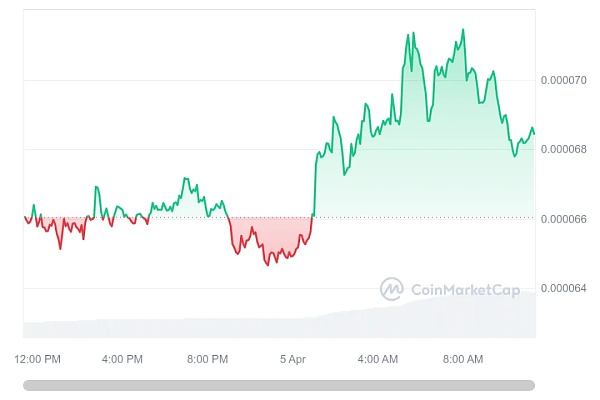Select the 4:00 PM time axis label
The height and width of the screenshot is (400, 600).
[x=122, y=358]
